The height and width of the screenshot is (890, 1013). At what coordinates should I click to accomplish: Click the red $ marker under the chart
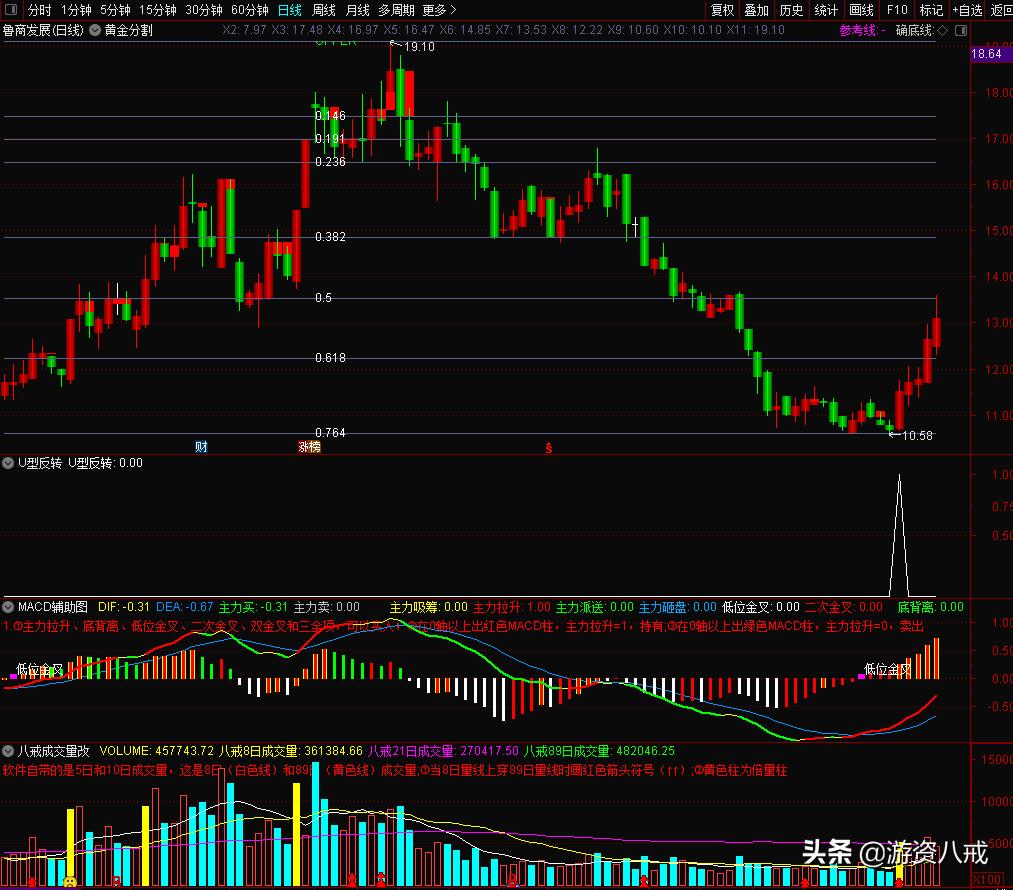tap(548, 447)
